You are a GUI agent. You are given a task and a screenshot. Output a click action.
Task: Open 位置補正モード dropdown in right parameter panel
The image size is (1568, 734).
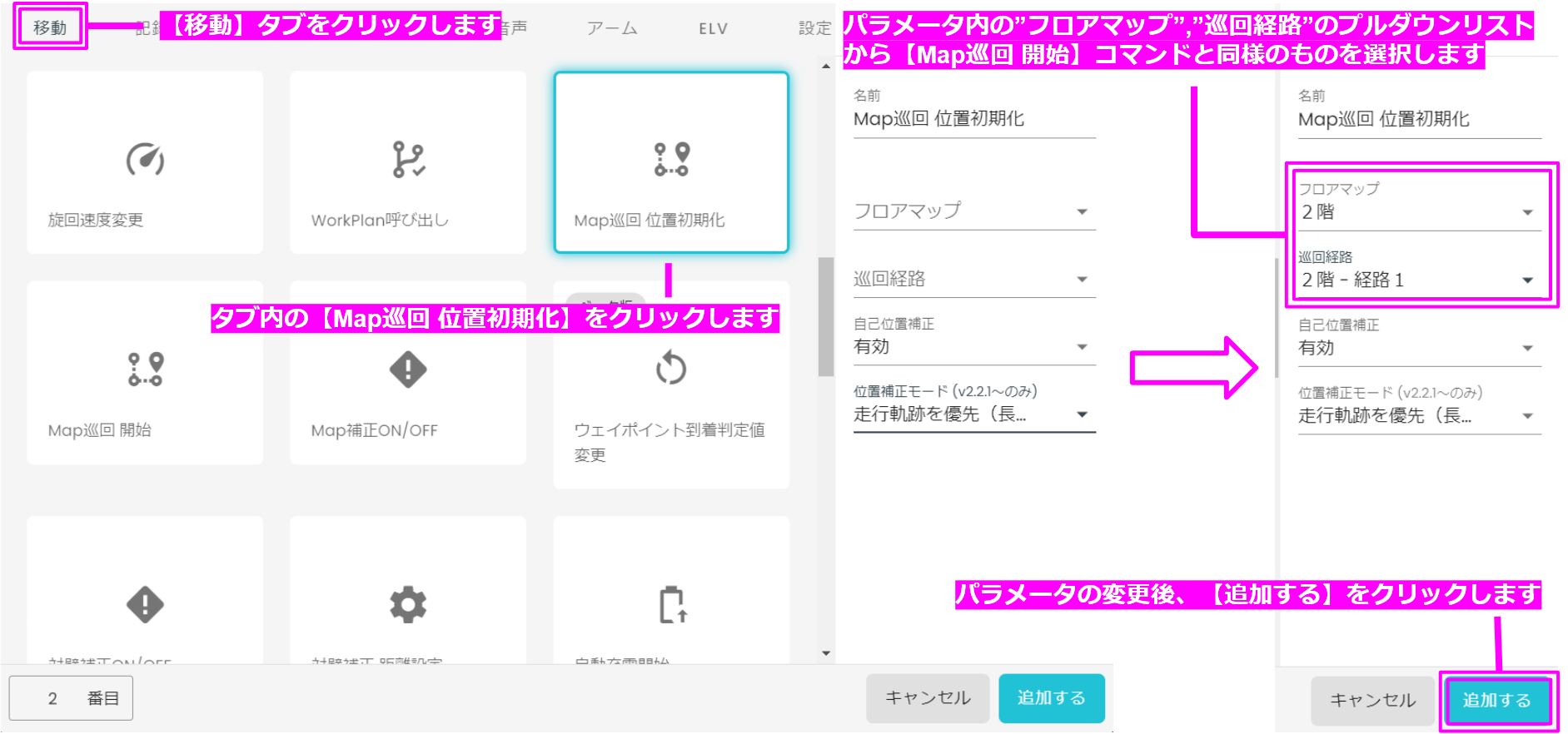(x=1420, y=409)
